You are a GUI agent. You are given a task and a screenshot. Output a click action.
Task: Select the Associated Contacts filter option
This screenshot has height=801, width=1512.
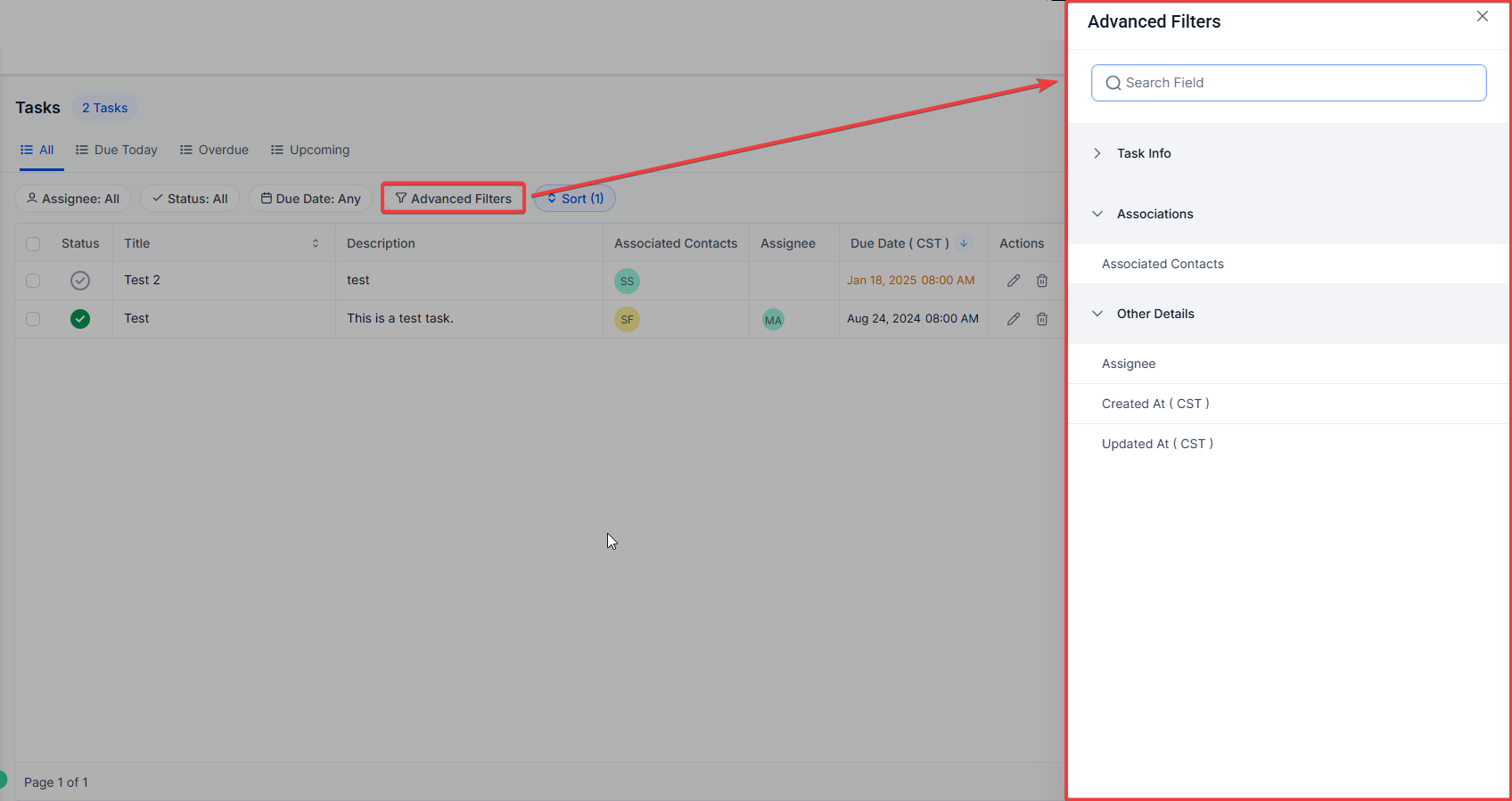click(1163, 264)
